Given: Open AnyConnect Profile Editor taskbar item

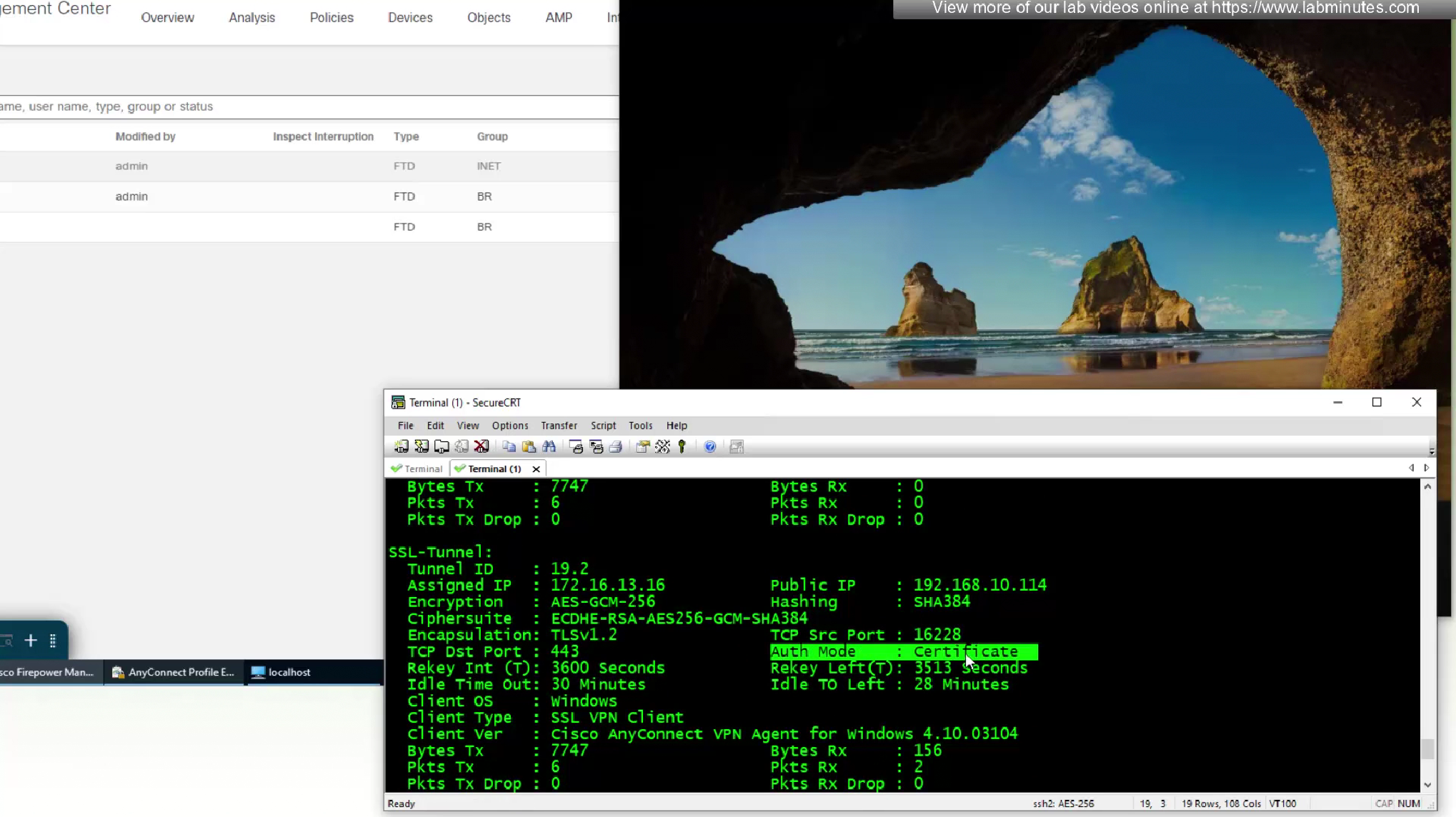Looking at the screenshot, I should pyautogui.click(x=174, y=672).
